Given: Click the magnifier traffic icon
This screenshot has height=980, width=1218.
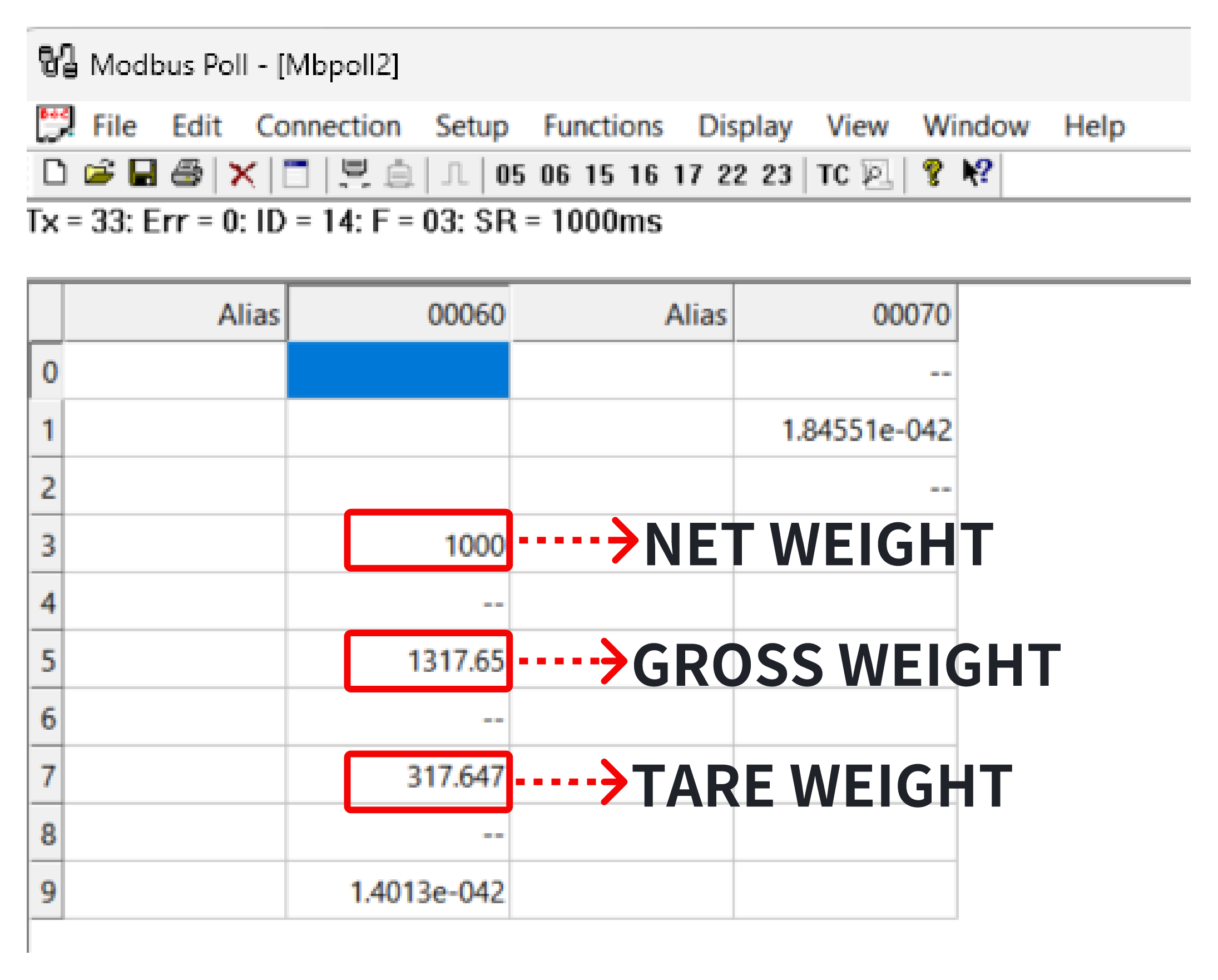Looking at the screenshot, I should coord(877,174).
